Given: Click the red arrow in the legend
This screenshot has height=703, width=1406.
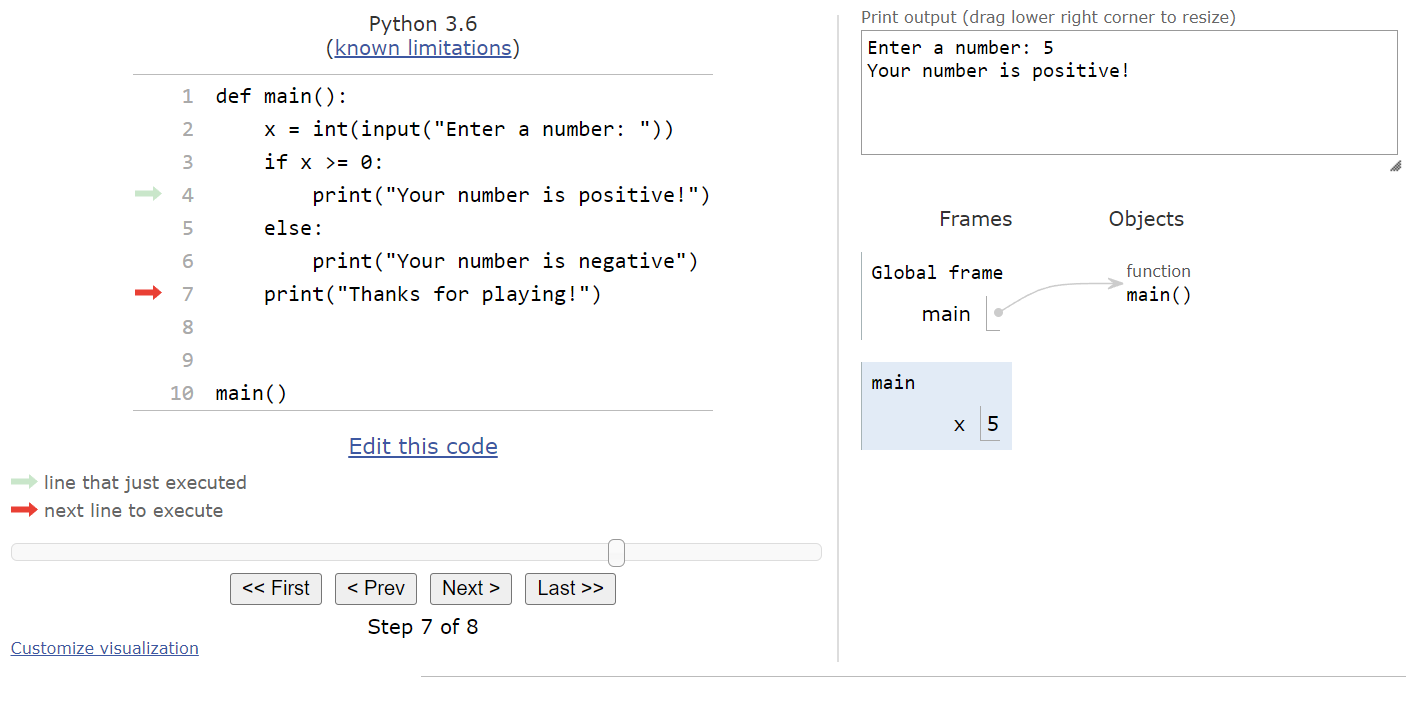Looking at the screenshot, I should pyautogui.click(x=24, y=510).
